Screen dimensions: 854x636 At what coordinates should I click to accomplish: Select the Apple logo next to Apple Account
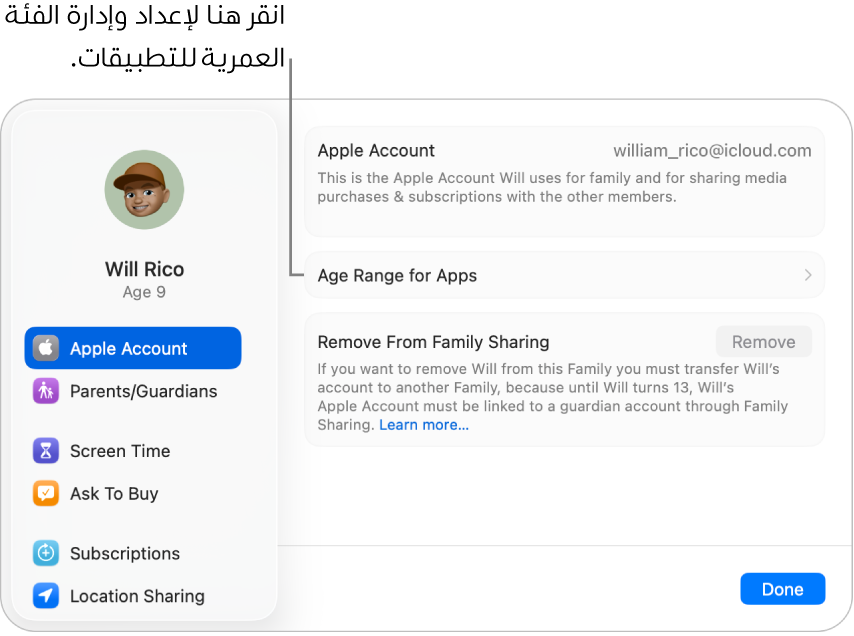coord(45,347)
